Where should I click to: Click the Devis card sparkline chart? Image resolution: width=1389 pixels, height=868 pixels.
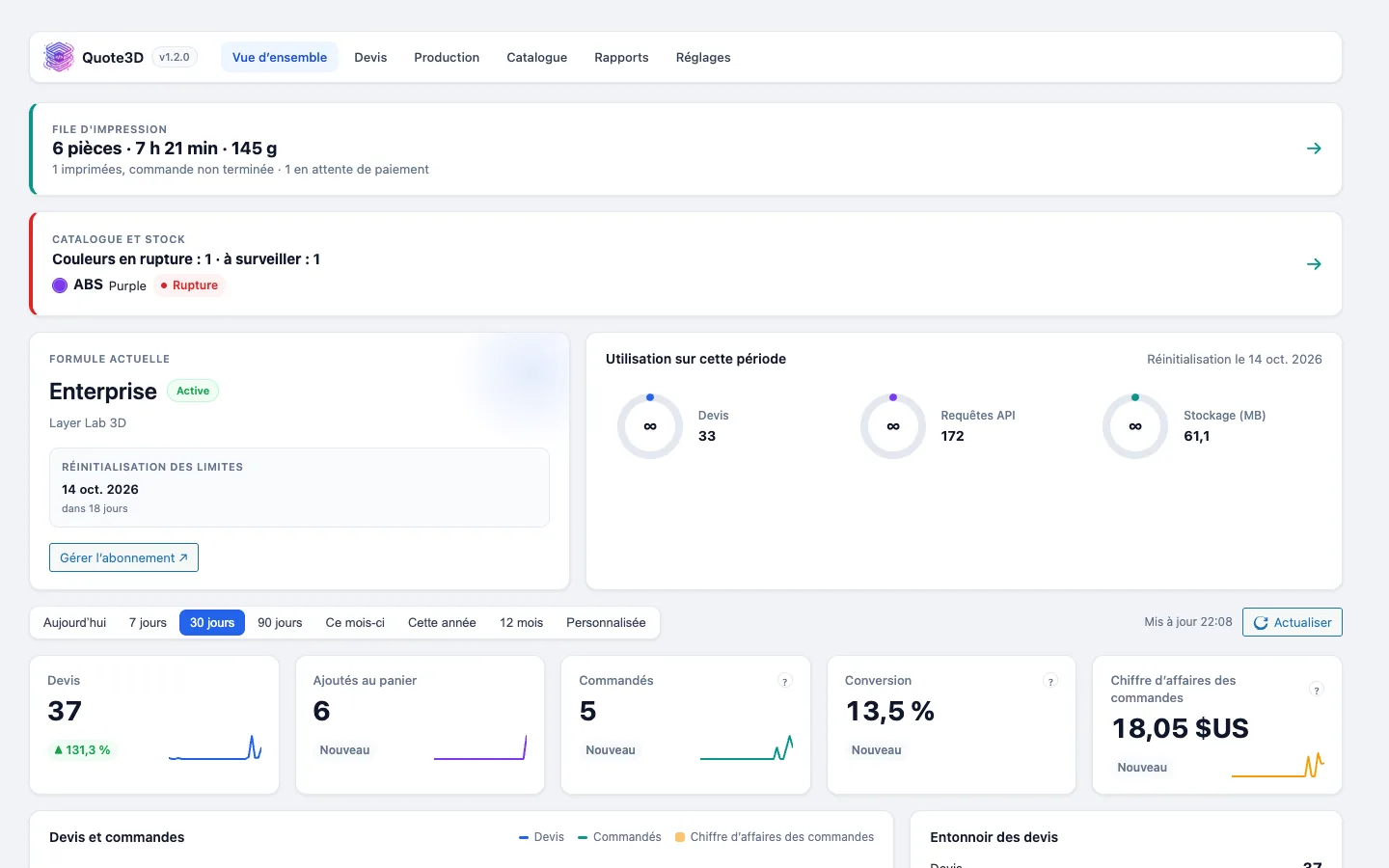[x=215, y=747]
